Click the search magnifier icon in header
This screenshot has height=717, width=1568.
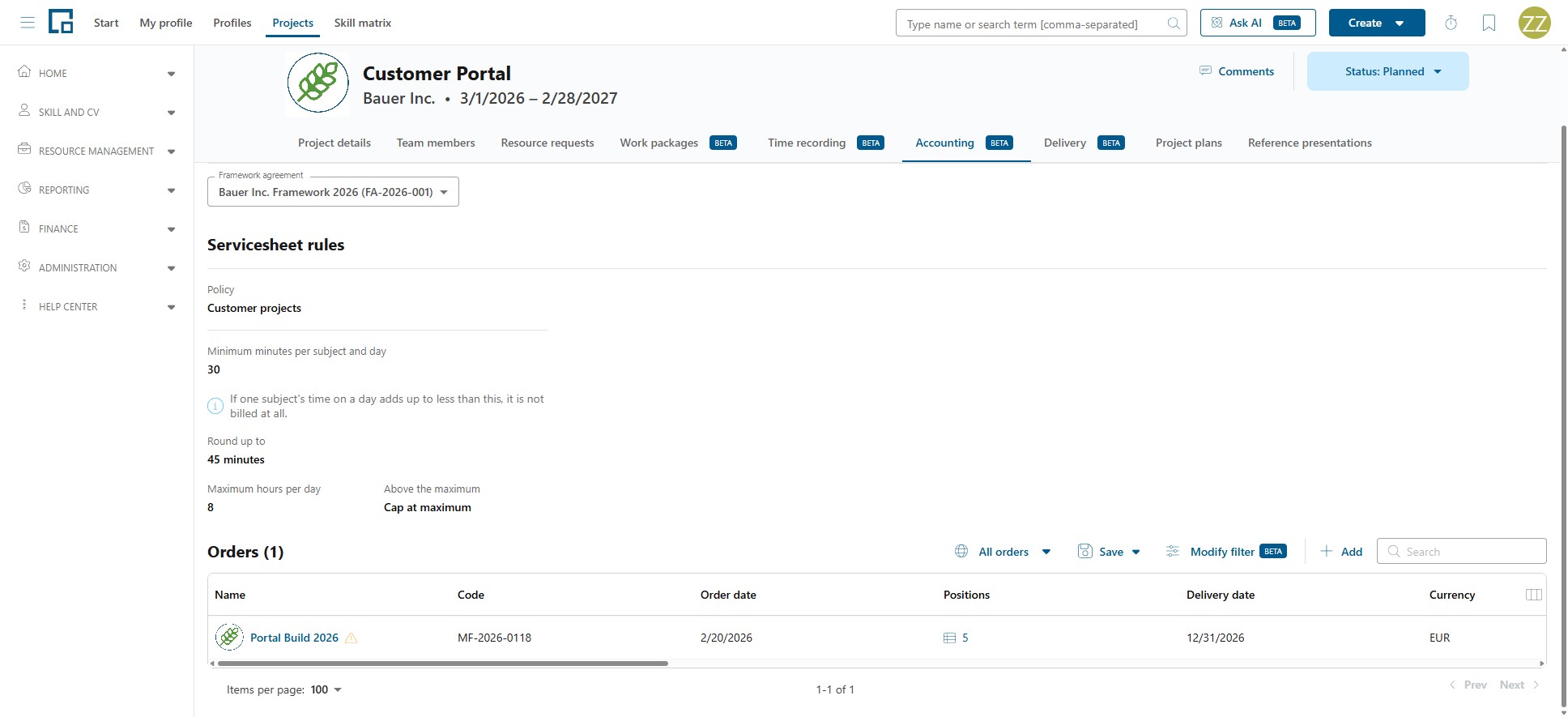pos(1173,23)
